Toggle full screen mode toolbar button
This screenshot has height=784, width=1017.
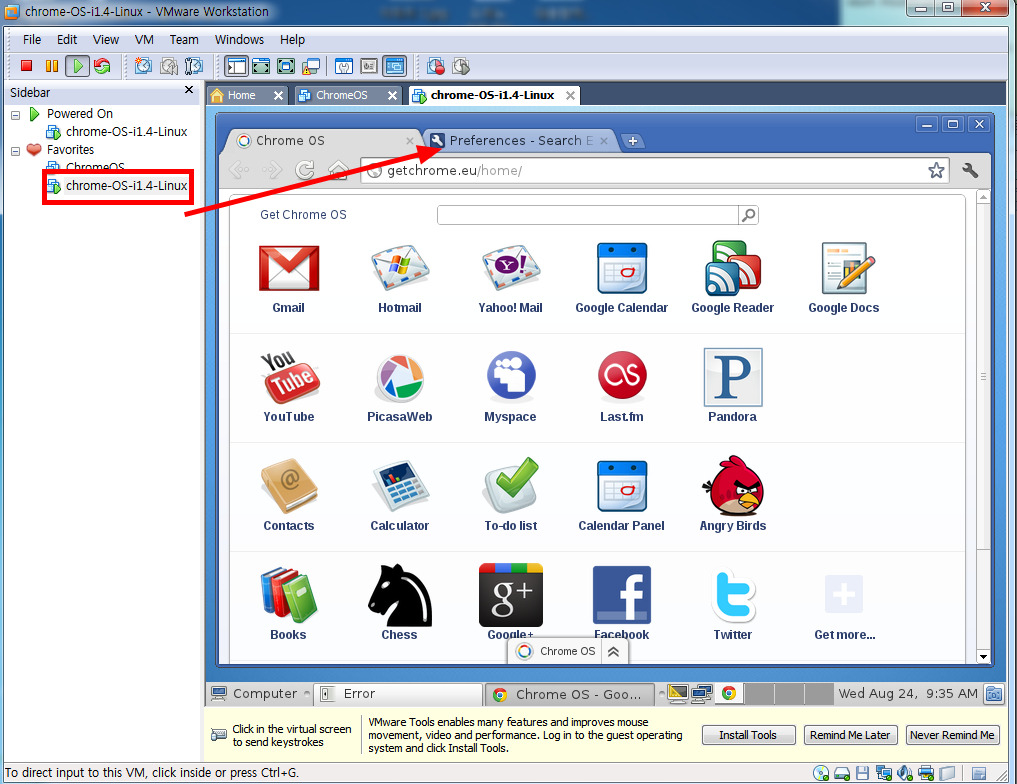click(x=261, y=66)
